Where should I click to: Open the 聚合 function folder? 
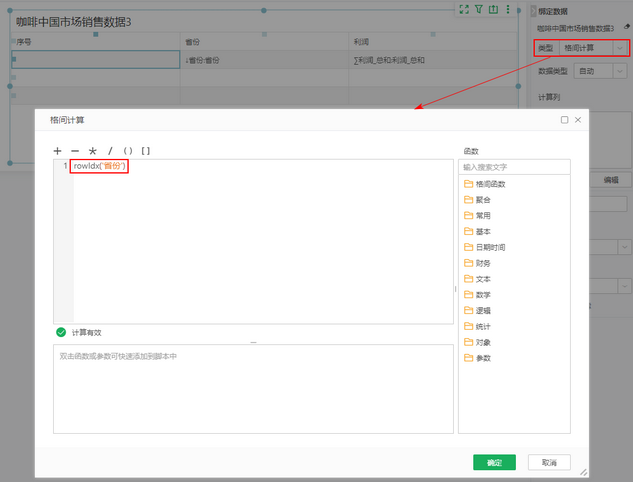pos(477,200)
